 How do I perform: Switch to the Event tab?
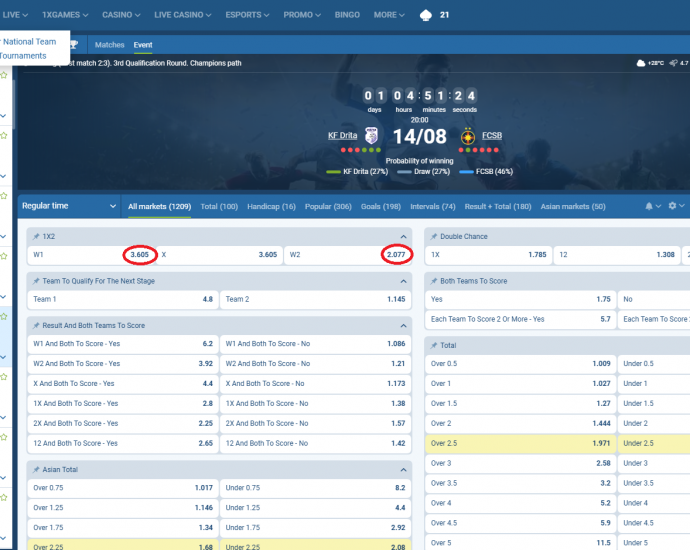pos(143,45)
